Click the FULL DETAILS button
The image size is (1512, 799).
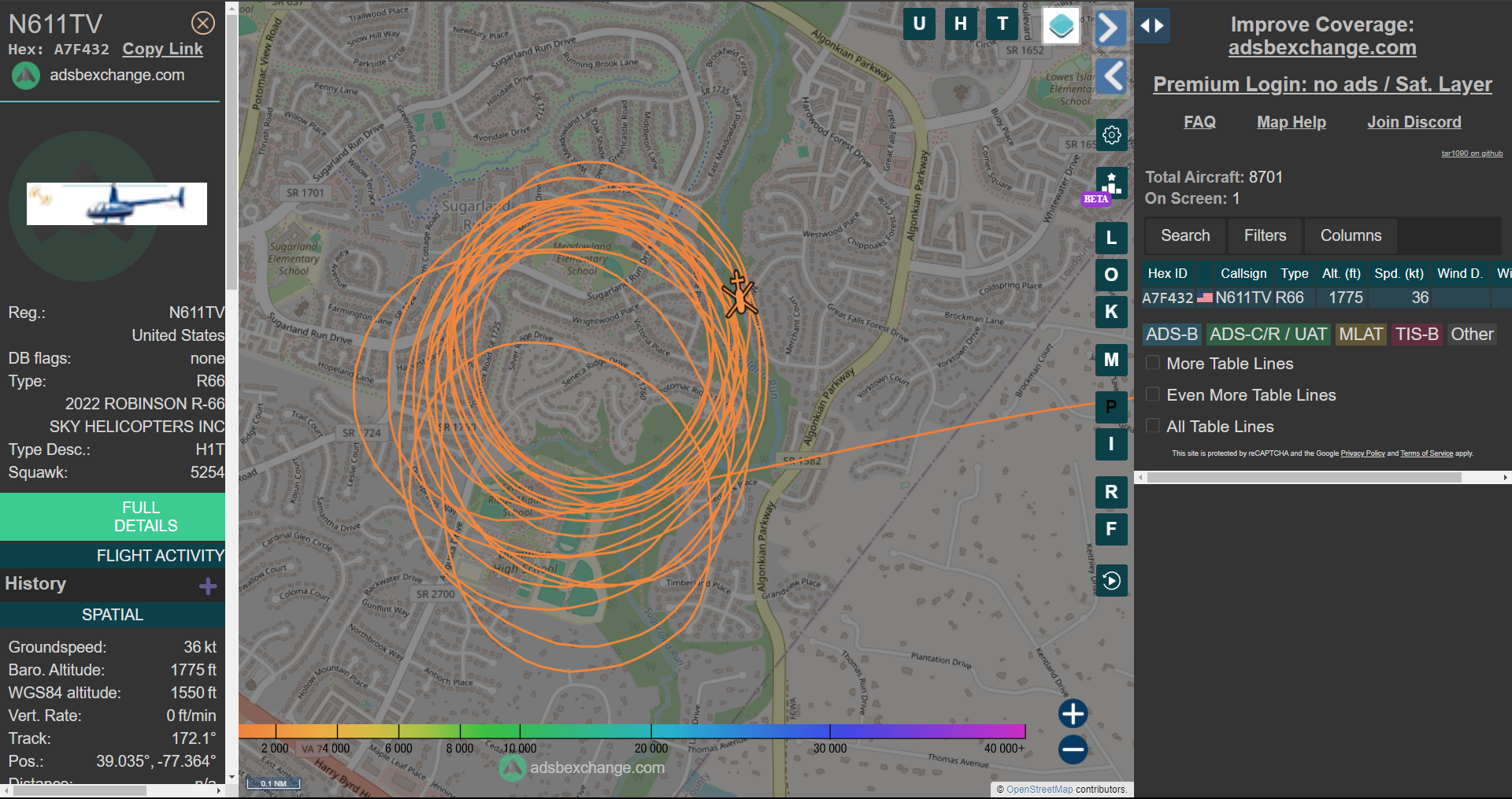click(x=113, y=516)
